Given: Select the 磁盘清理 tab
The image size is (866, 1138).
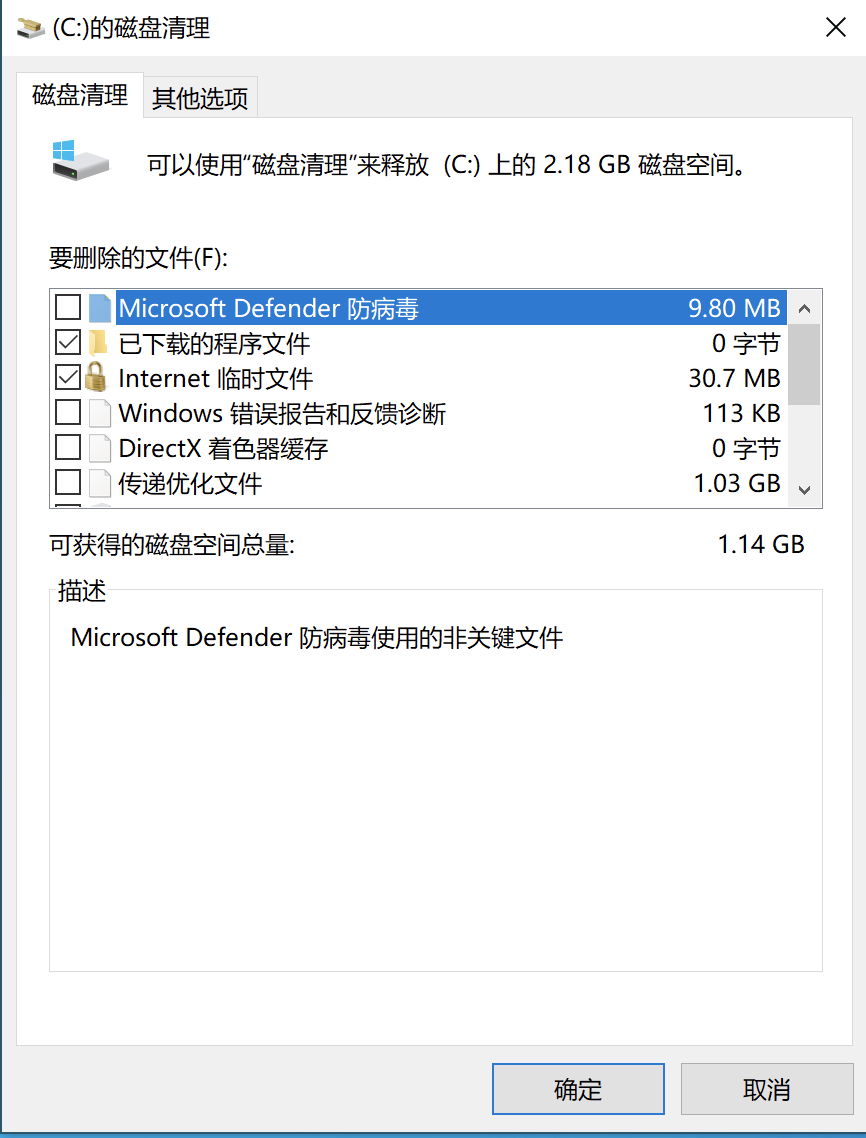Looking at the screenshot, I should point(80,95).
